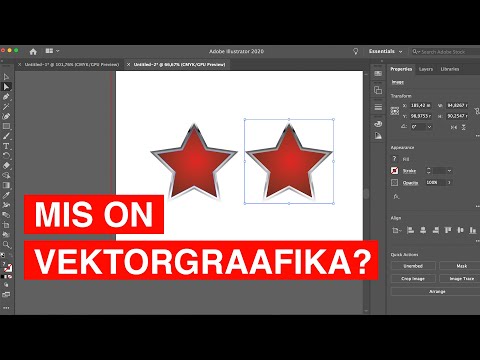This screenshot has width=480, height=360.
Task: Click the Arrange button
Action: coord(437,292)
